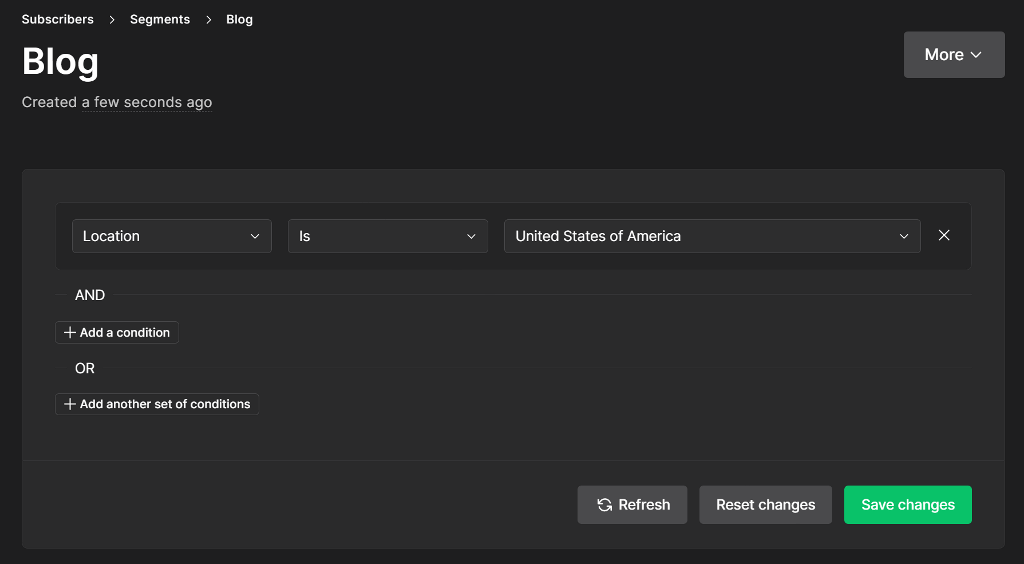The image size is (1024, 564).
Task: Remove the Location condition with the X icon
Action: coord(944,236)
